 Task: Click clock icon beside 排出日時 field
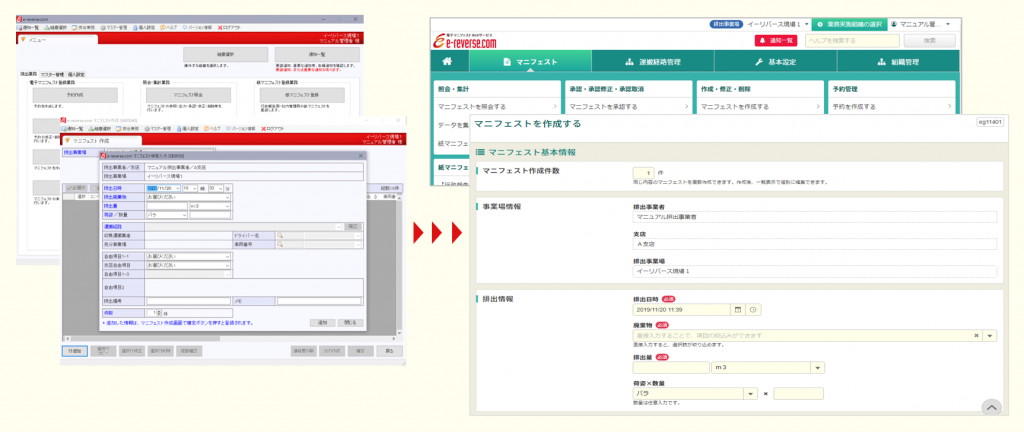coord(754,310)
